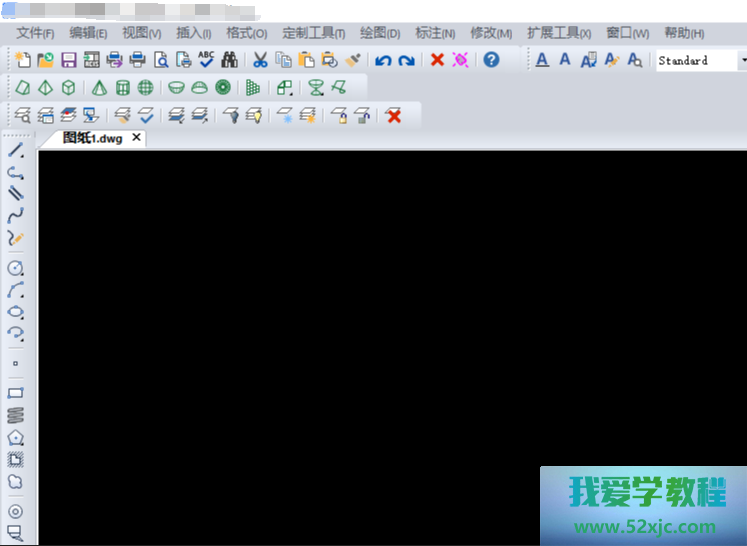Click the Find binoculars icon
Viewport: 747px width, 546px height.
[x=229, y=60]
